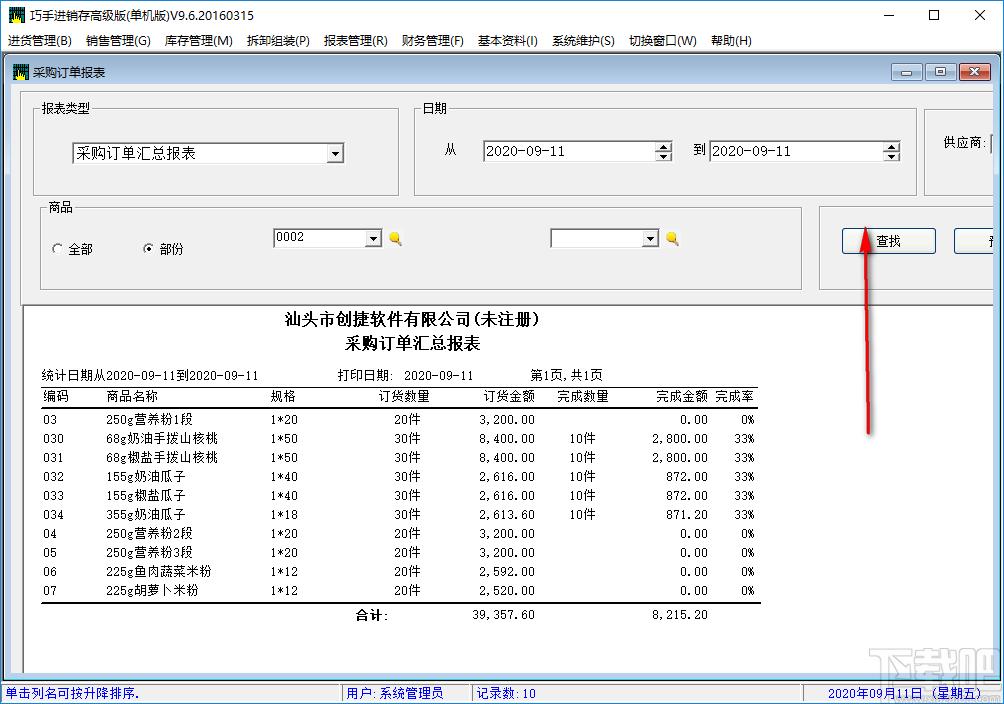This screenshot has width=1004, height=704.
Task: Sort by the 完成数量 column header
Action: [x=583, y=397]
